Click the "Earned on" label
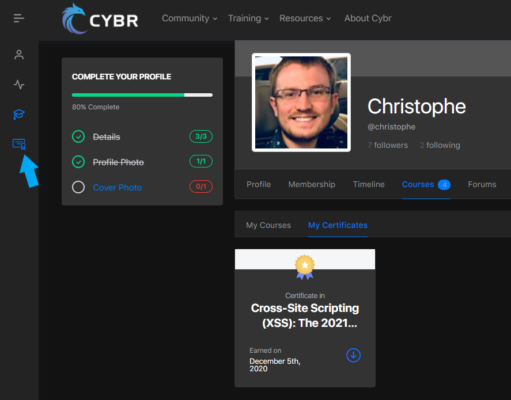Viewport: 511px width, 400px height. coord(265,351)
